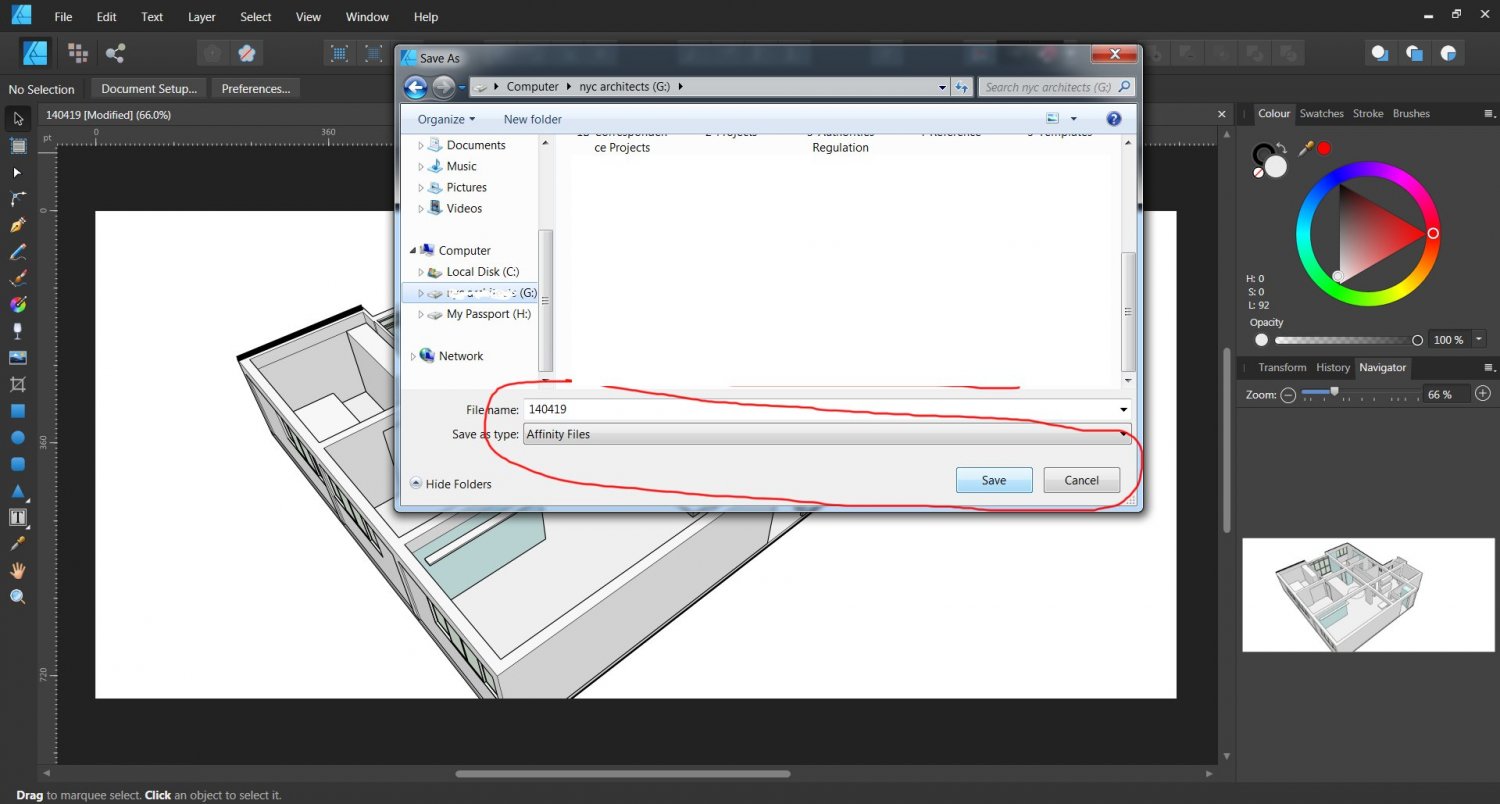Screen dimensions: 1500x804
Task: Open the Navigator panel options menu
Action: [1489, 368]
